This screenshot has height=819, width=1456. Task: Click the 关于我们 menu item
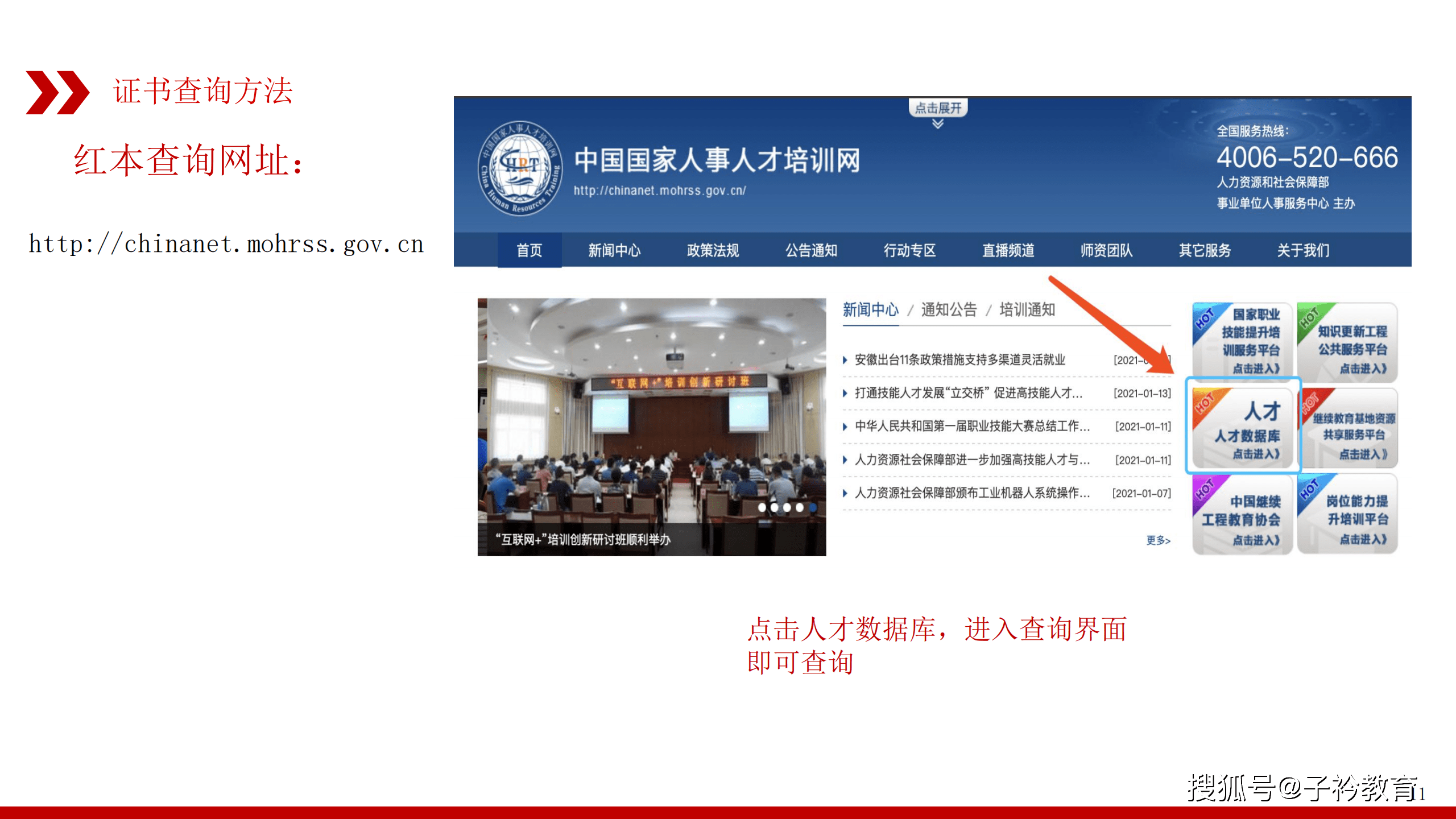[1303, 250]
